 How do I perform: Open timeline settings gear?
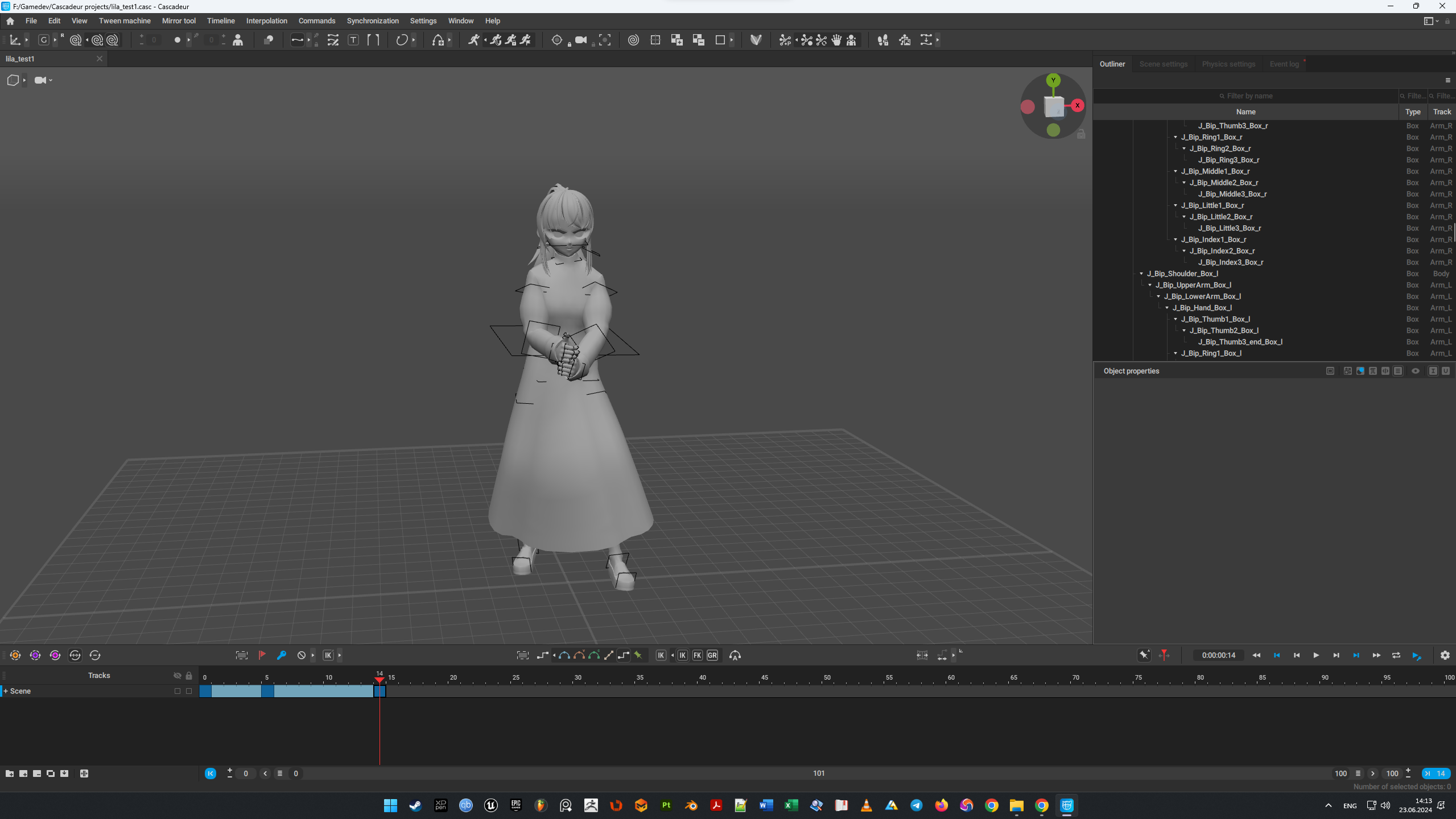[x=1445, y=655]
